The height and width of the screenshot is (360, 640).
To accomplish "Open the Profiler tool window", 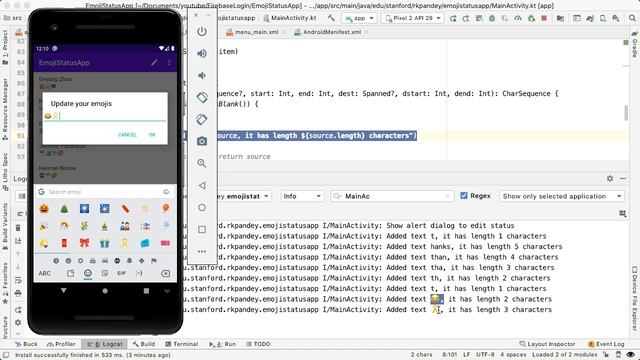I will 61,344.
